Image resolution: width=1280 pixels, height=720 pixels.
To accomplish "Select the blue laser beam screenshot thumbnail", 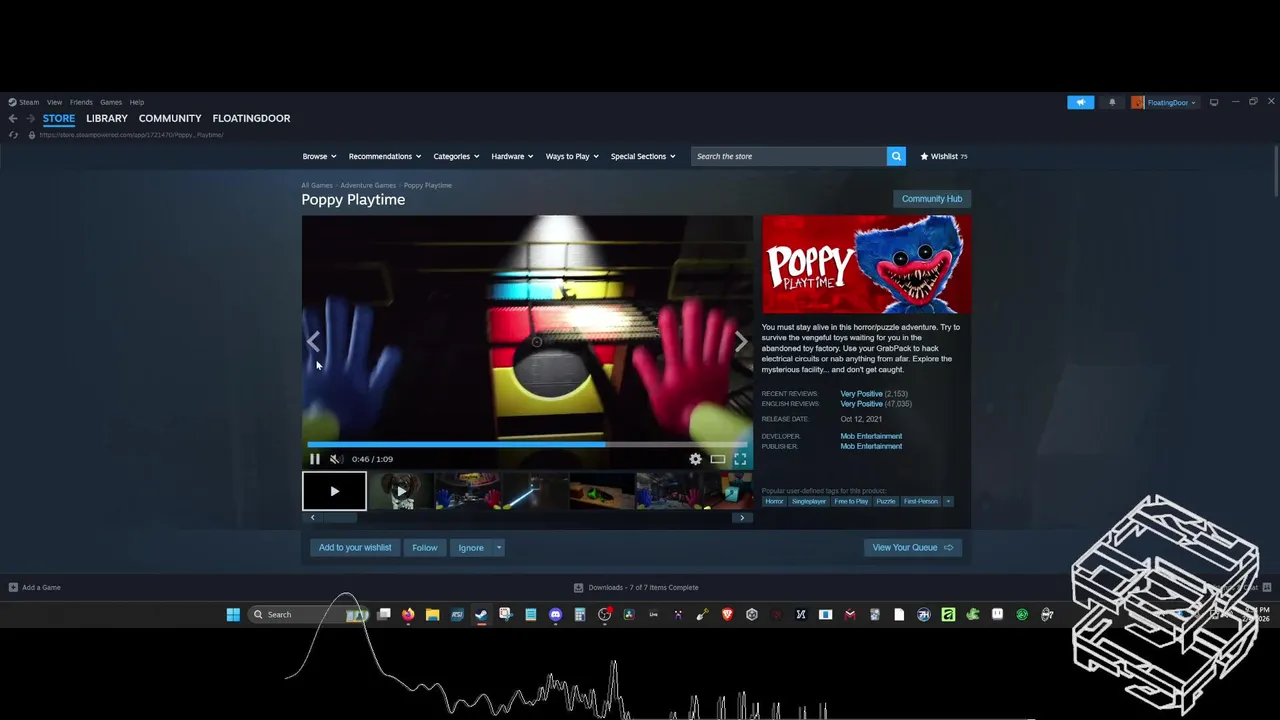I will (x=534, y=491).
